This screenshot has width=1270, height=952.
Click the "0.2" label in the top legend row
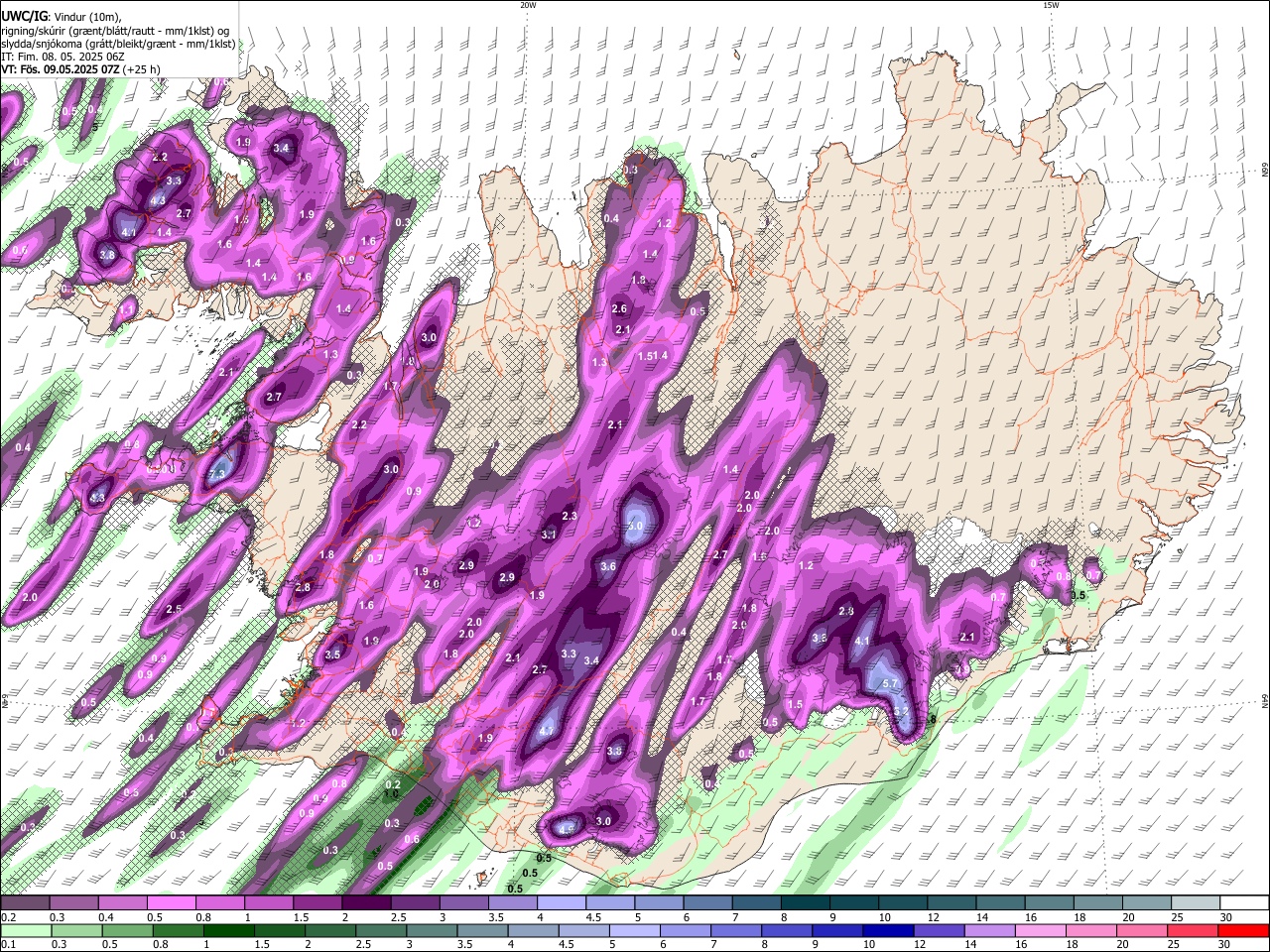click(8, 917)
